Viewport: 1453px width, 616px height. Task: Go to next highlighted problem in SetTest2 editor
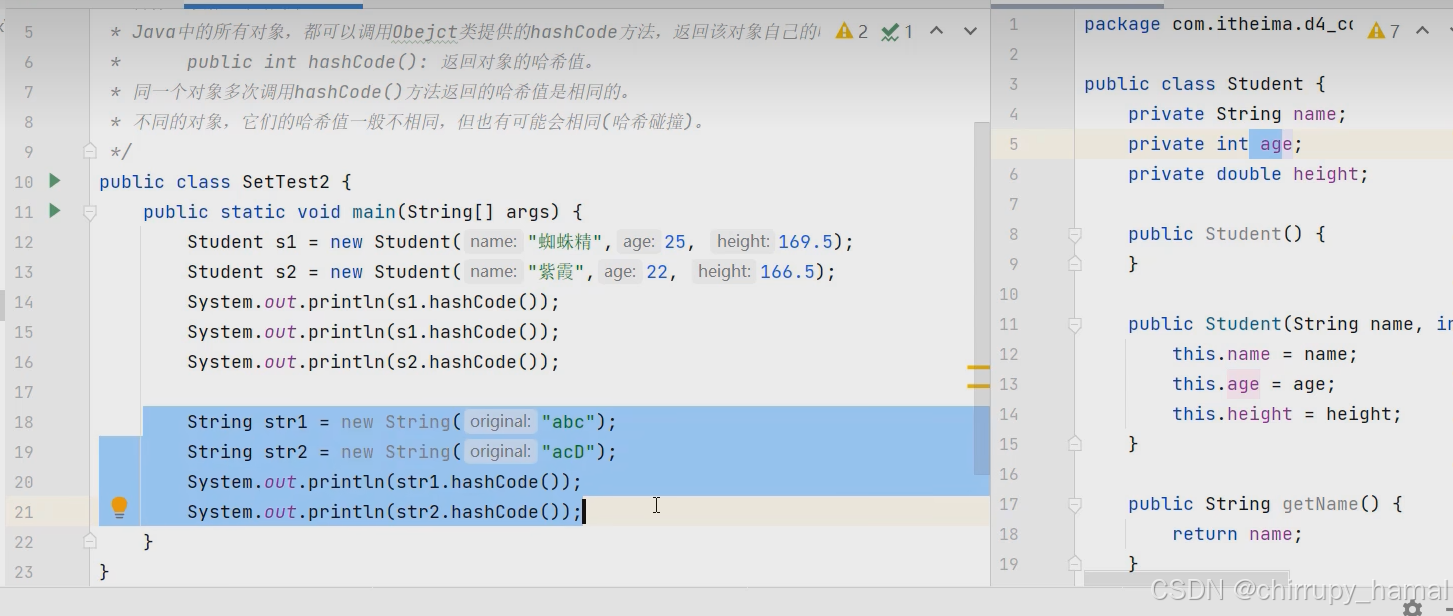click(x=970, y=31)
